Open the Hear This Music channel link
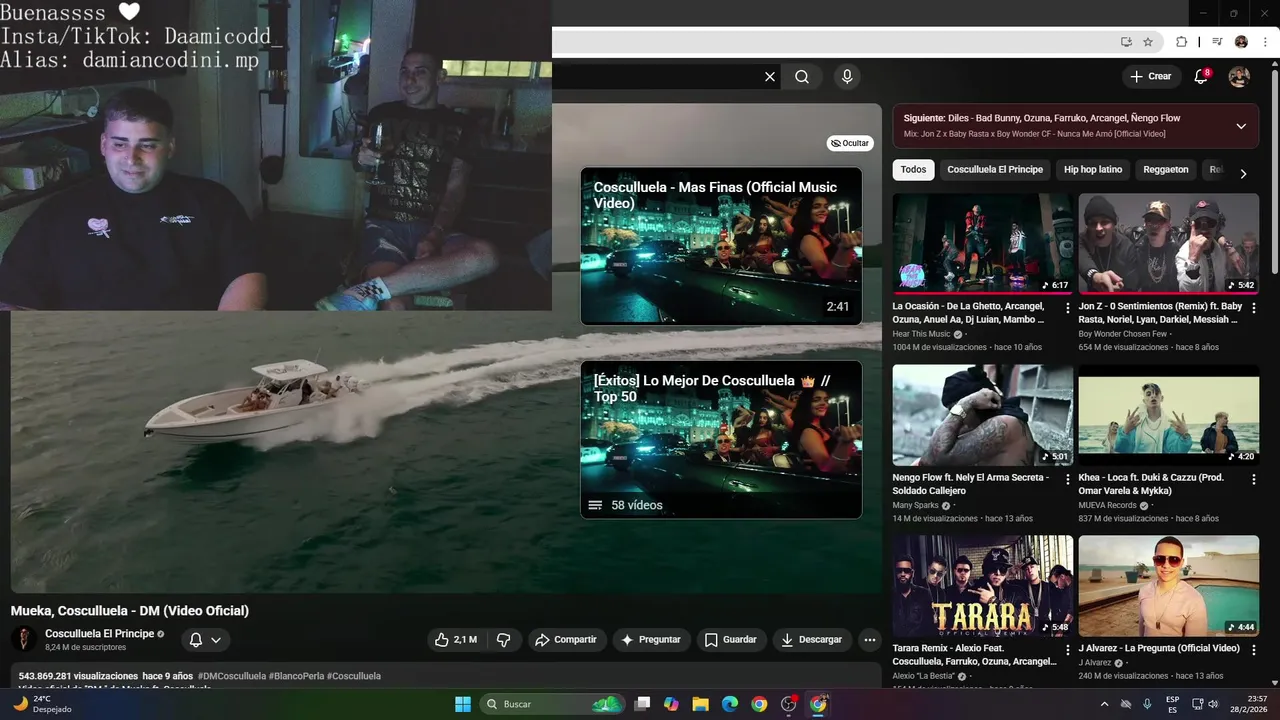 pyautogui.click(x=922, y=334)
